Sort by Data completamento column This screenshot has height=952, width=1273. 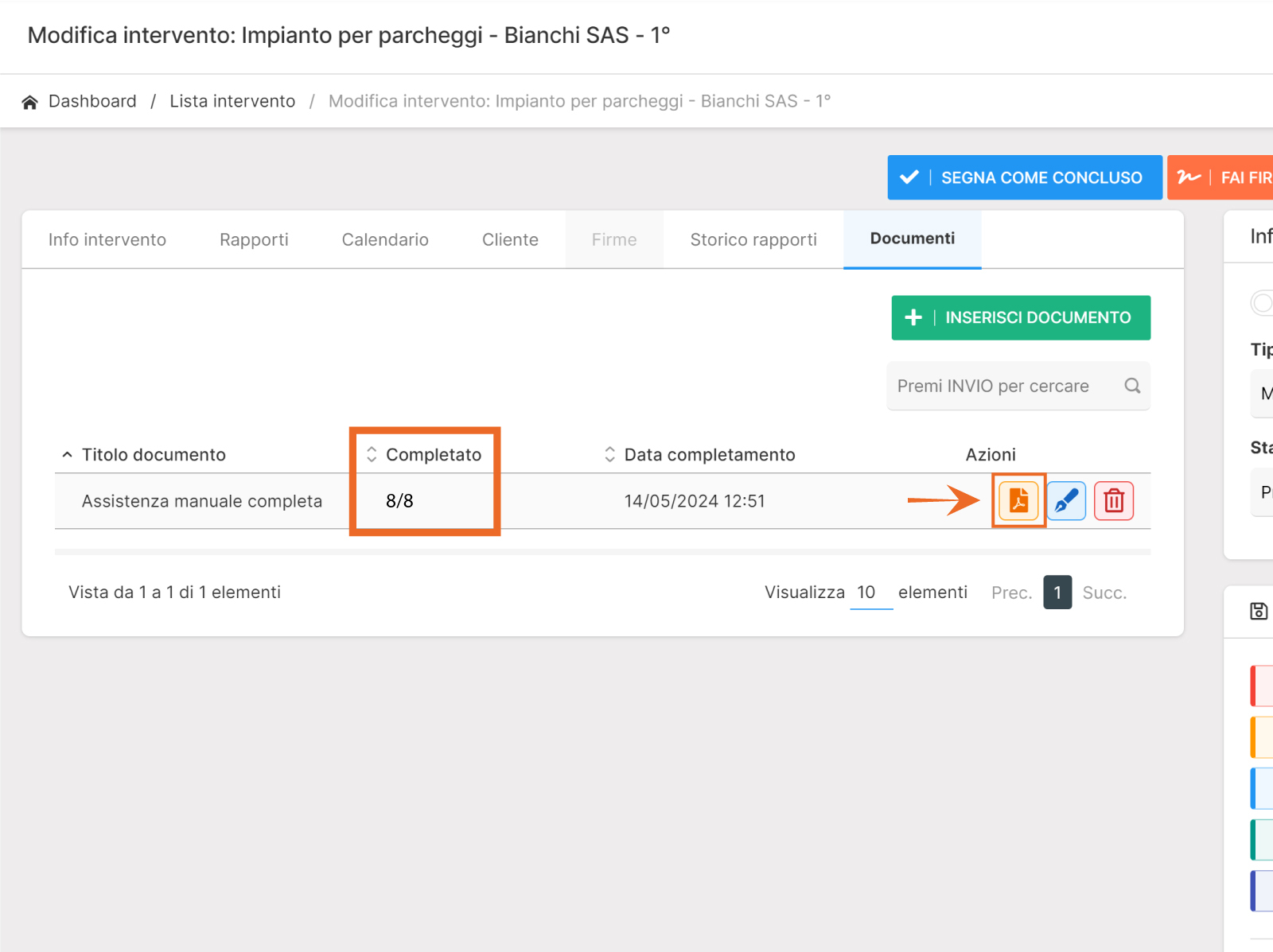(x=610, y=455)
